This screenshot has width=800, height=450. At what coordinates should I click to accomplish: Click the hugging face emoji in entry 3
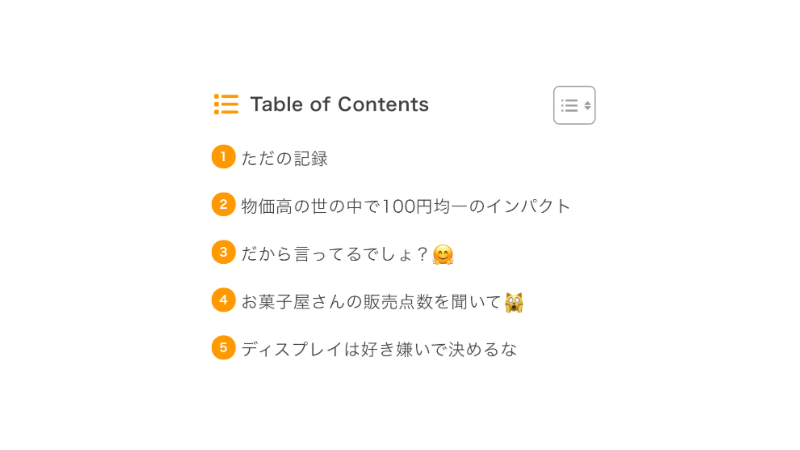click(x=443, y=255)
